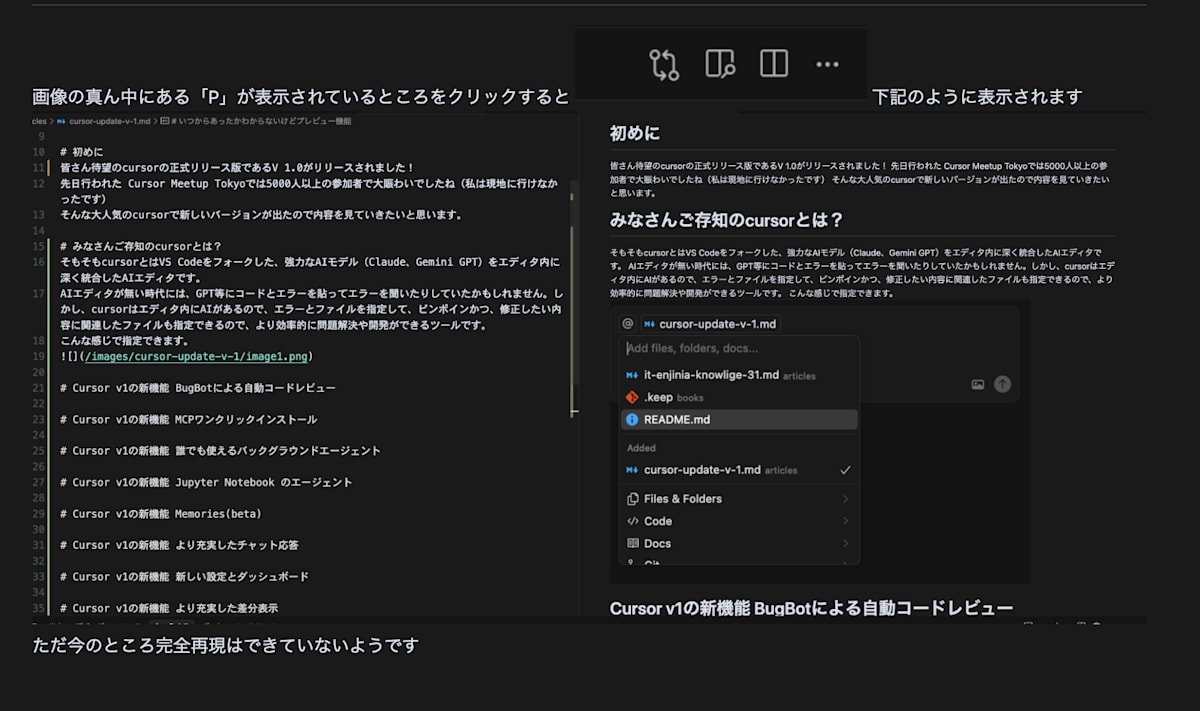Click the preview heading '初めに'
The image size is (1200, 711).
(634, 133)
